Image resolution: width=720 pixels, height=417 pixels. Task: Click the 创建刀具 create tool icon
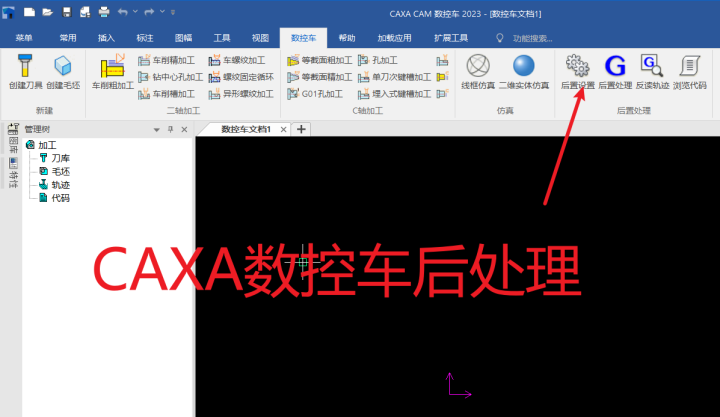25,72
